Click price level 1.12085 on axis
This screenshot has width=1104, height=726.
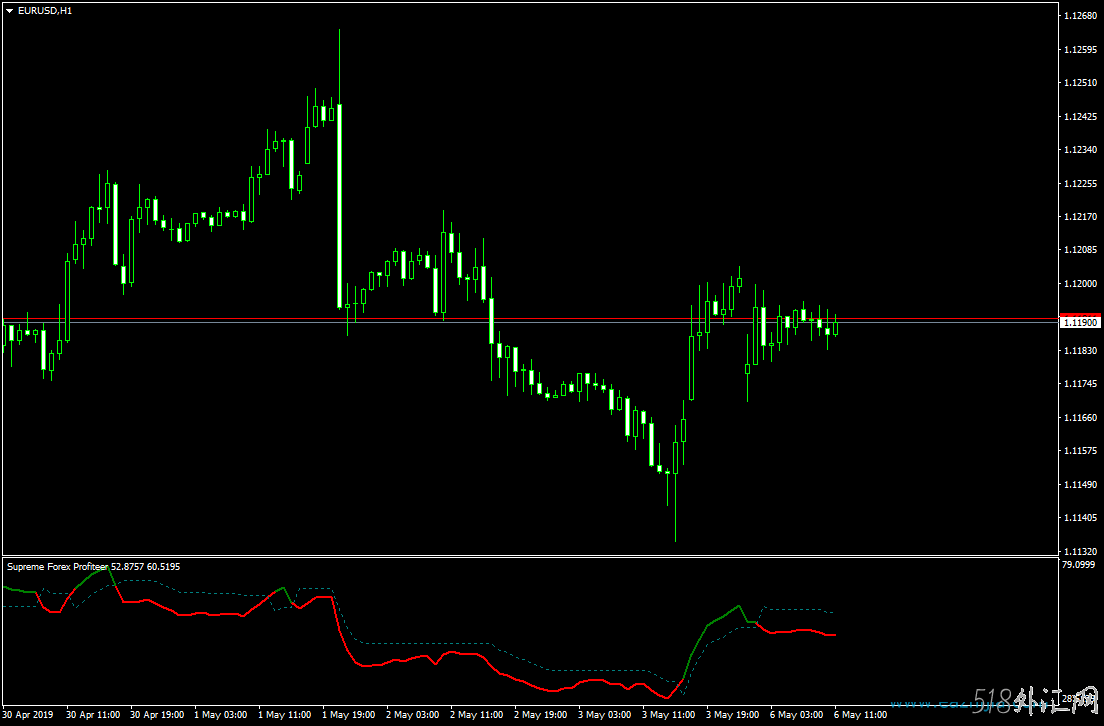(1081, 250)
